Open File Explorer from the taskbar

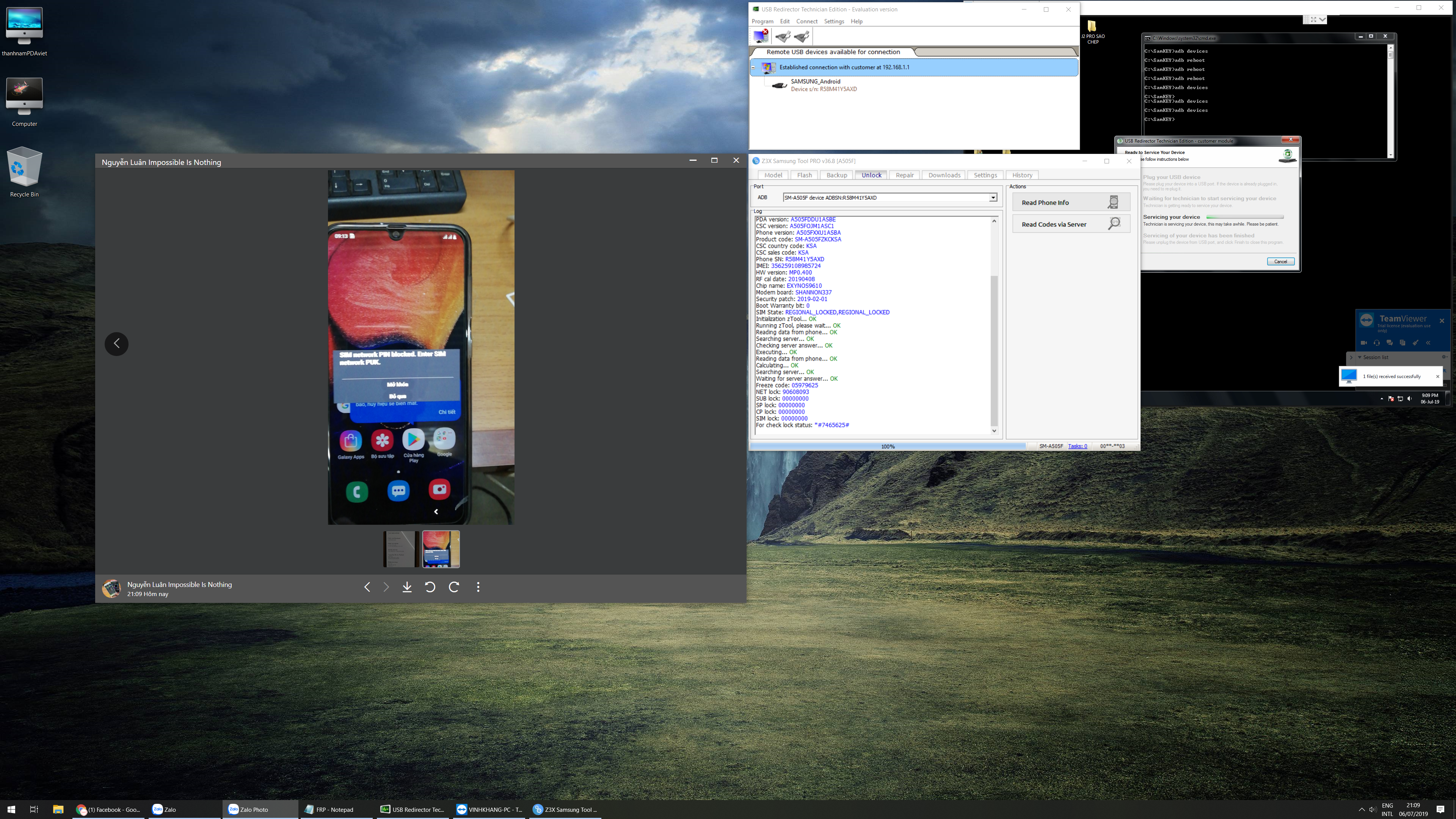click(58, 810)
